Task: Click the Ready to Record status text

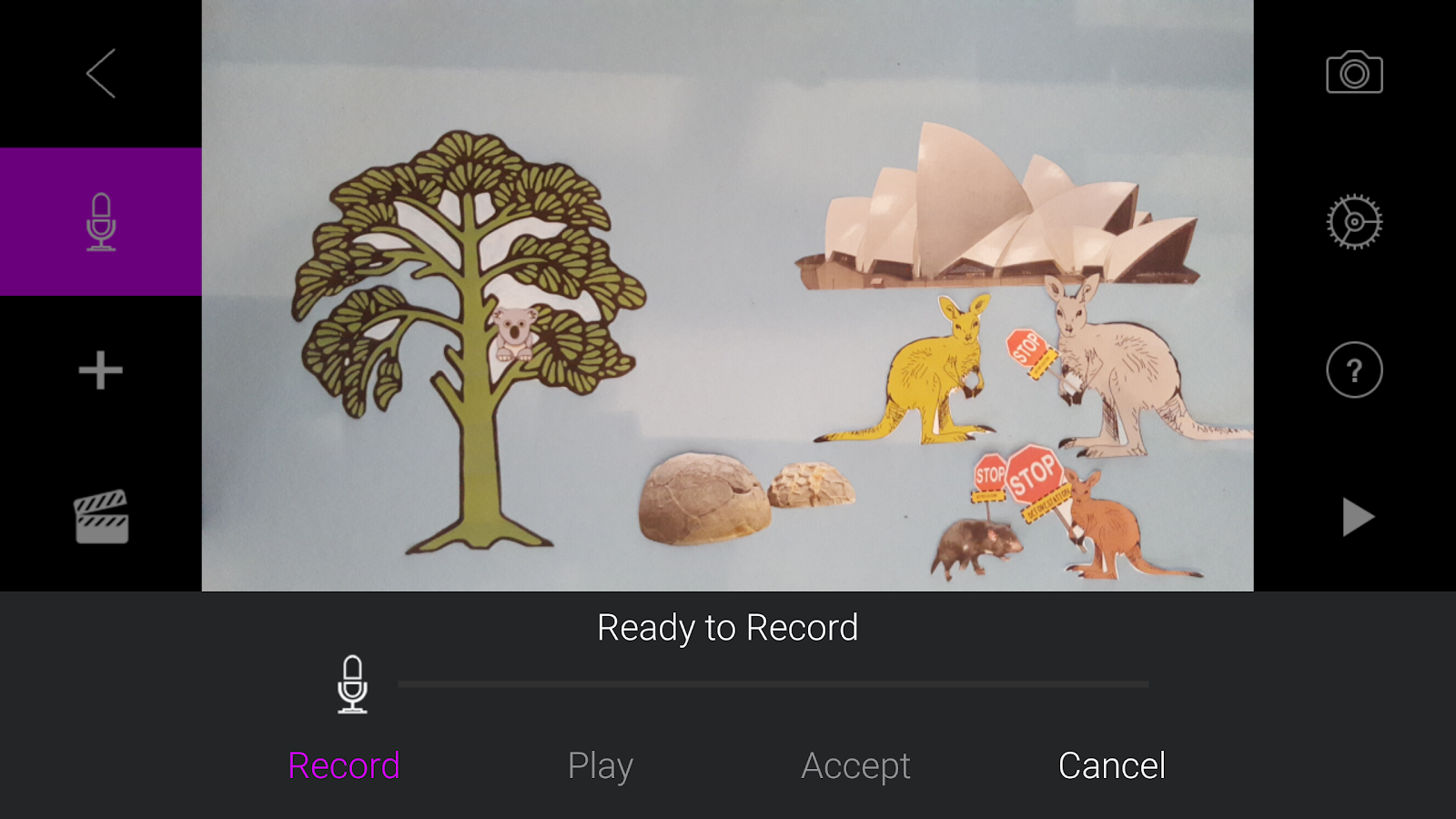Action: click(x=728, y=628)
